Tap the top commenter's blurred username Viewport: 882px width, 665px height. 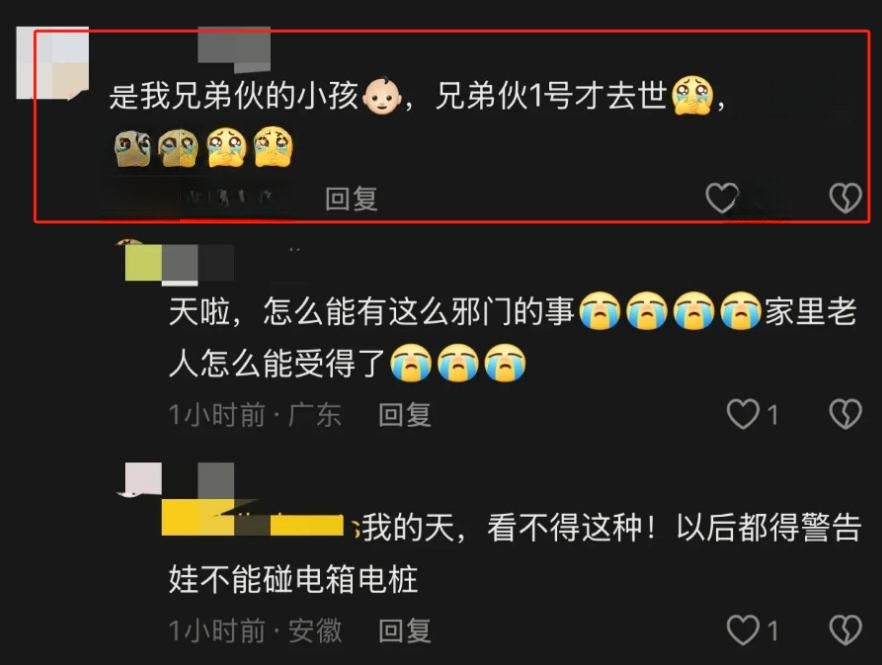click(234, 50)
